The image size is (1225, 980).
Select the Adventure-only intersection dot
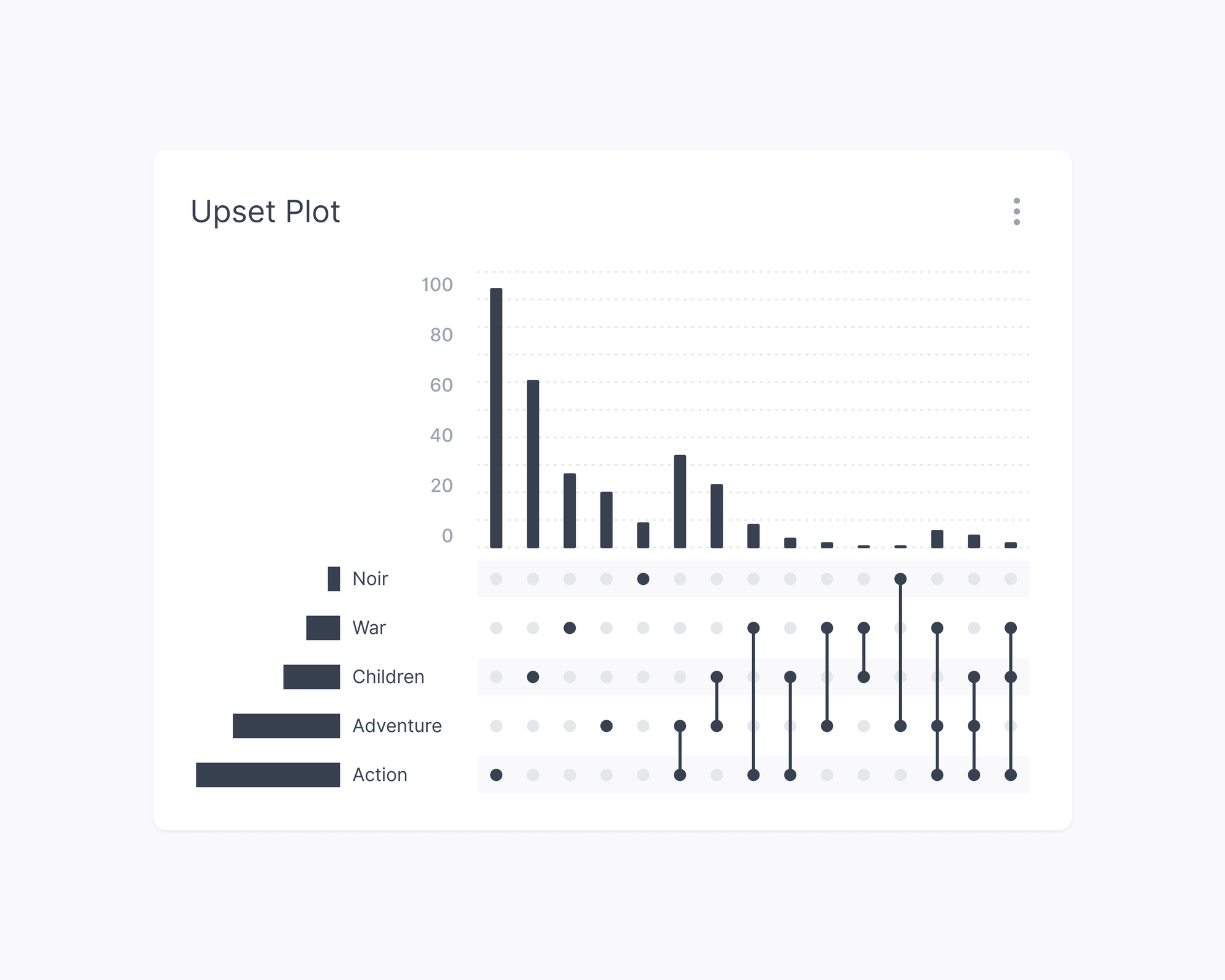606,725
